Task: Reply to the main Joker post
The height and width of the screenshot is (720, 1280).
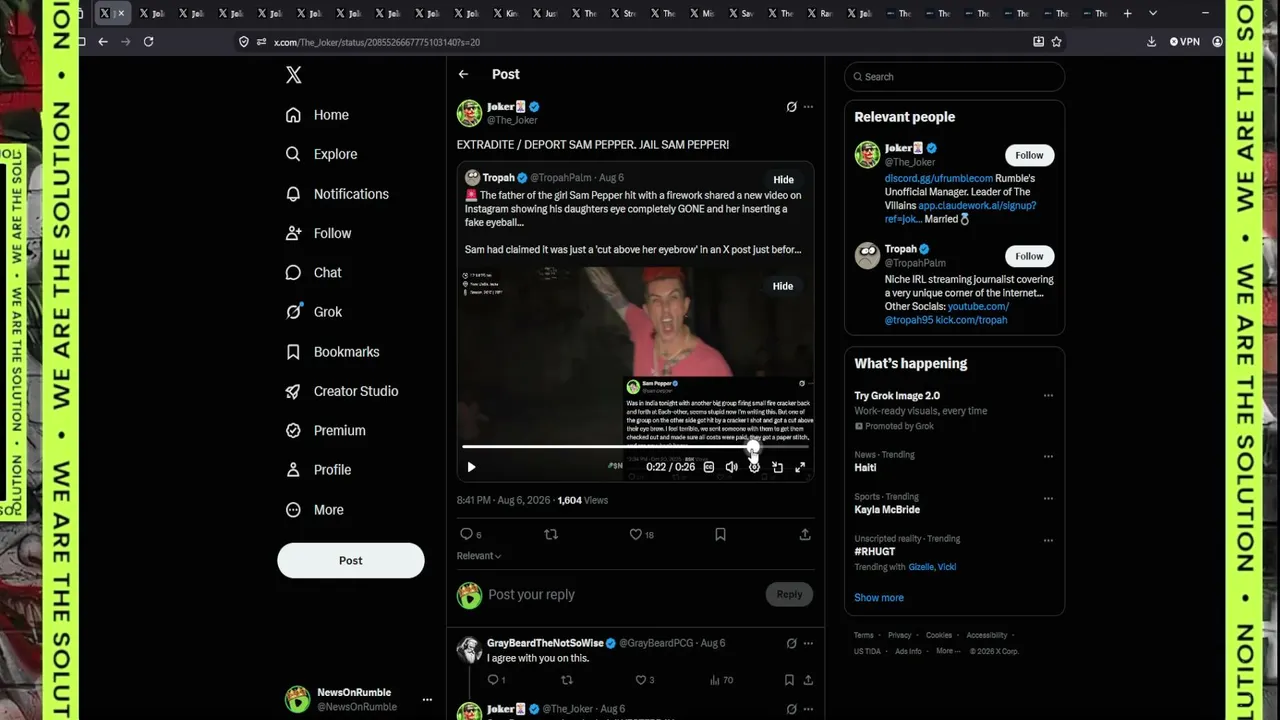Action: (470, 534)
